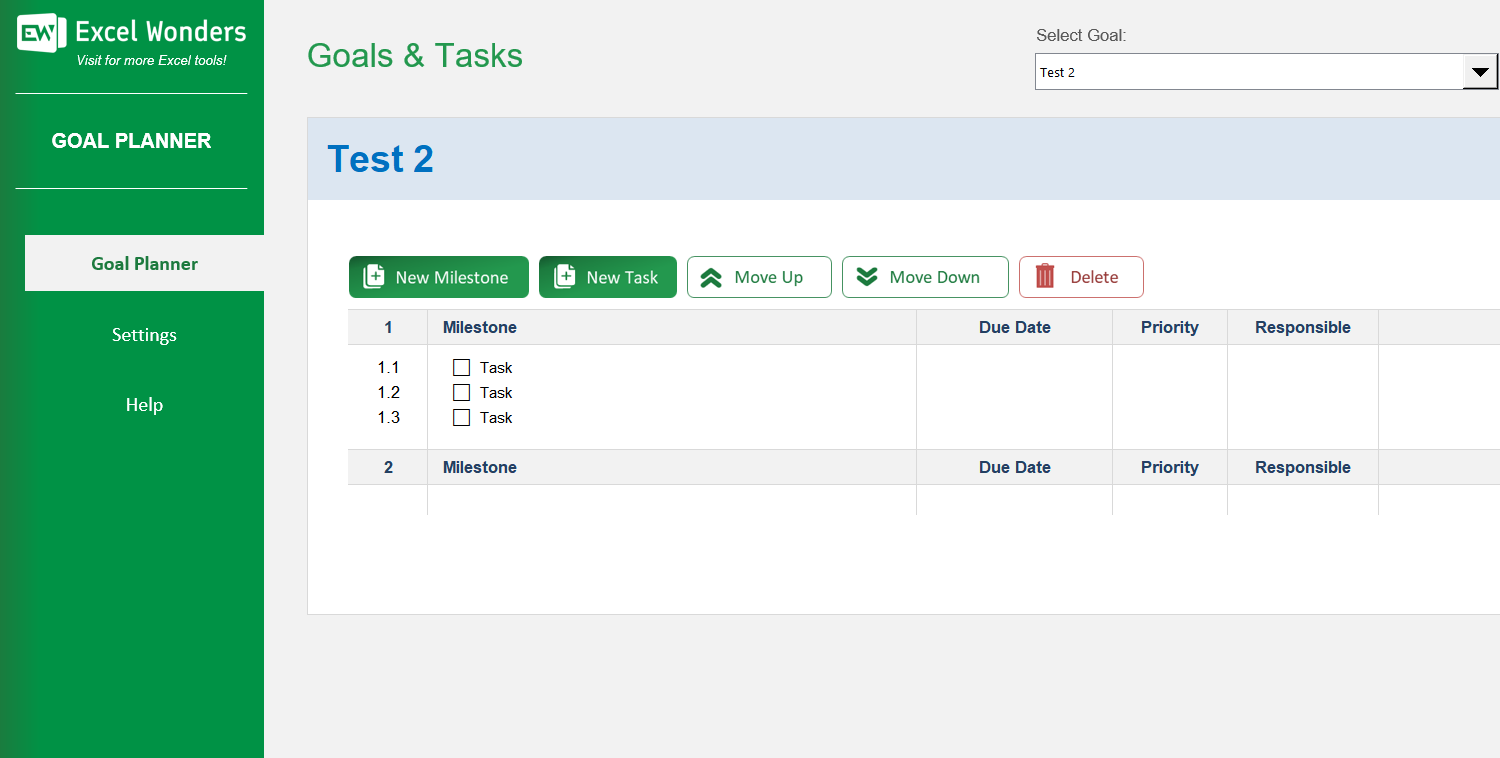Screen dimensions: 1500x758
Task: Expand milestone row 2 header
Action: coord(479,467)
